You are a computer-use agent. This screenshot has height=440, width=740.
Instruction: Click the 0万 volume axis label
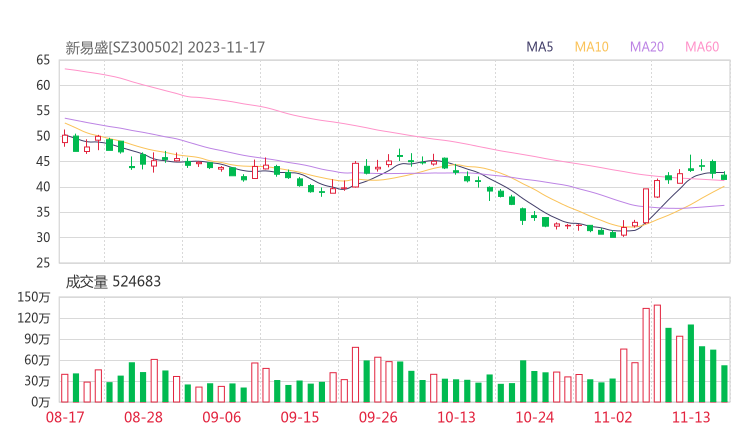click(41, 402)
